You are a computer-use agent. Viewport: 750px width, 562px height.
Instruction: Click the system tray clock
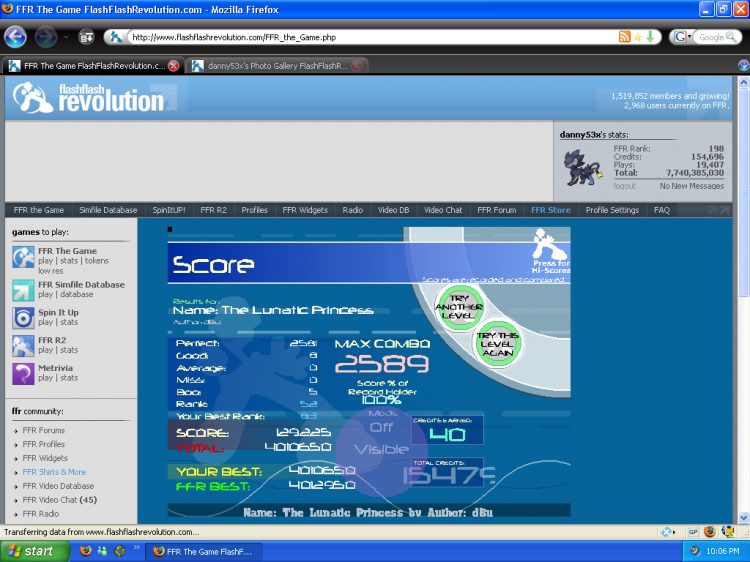(722, 551)
